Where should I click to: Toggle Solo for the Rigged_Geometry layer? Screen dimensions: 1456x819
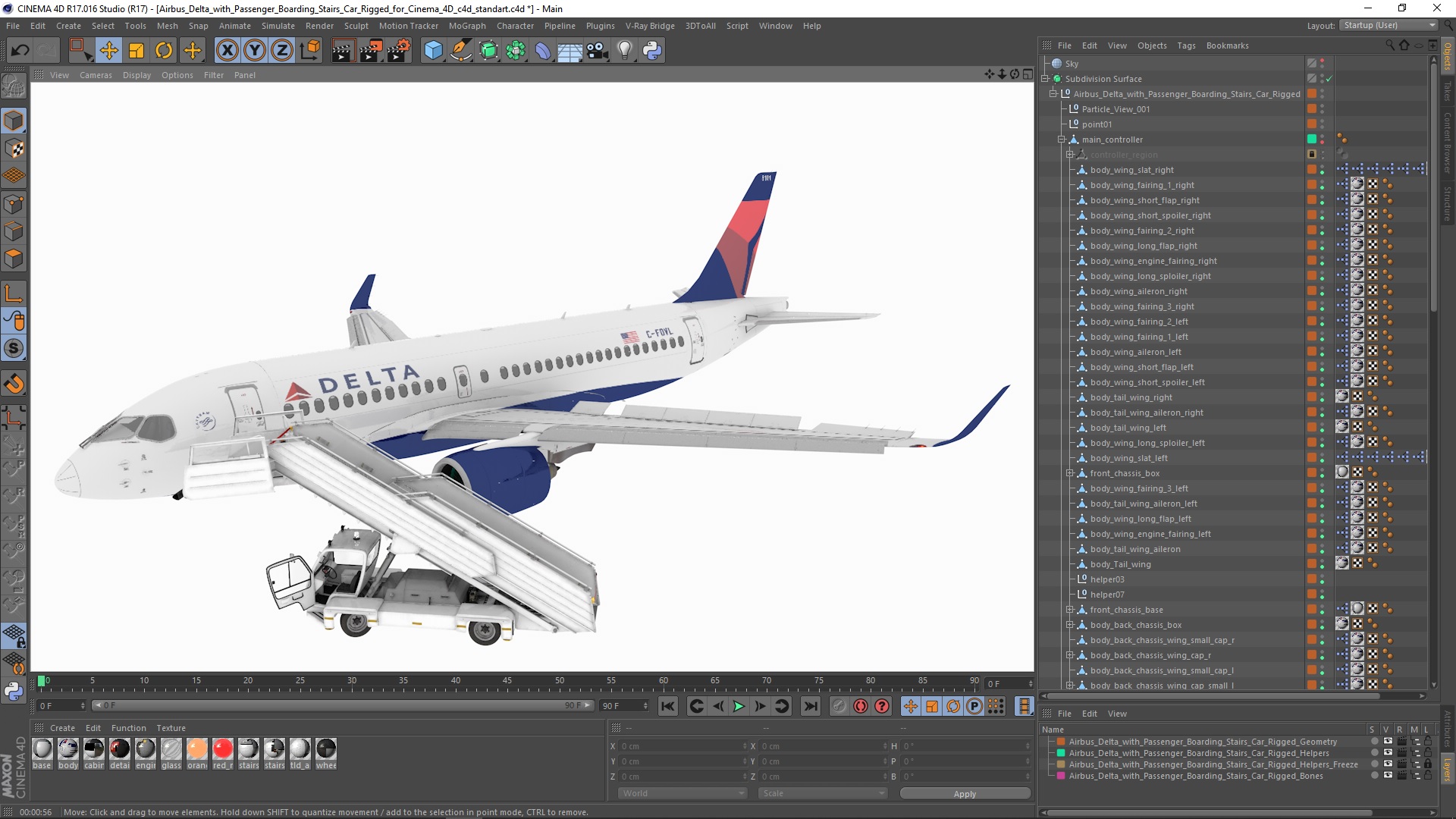point(1373,742)
